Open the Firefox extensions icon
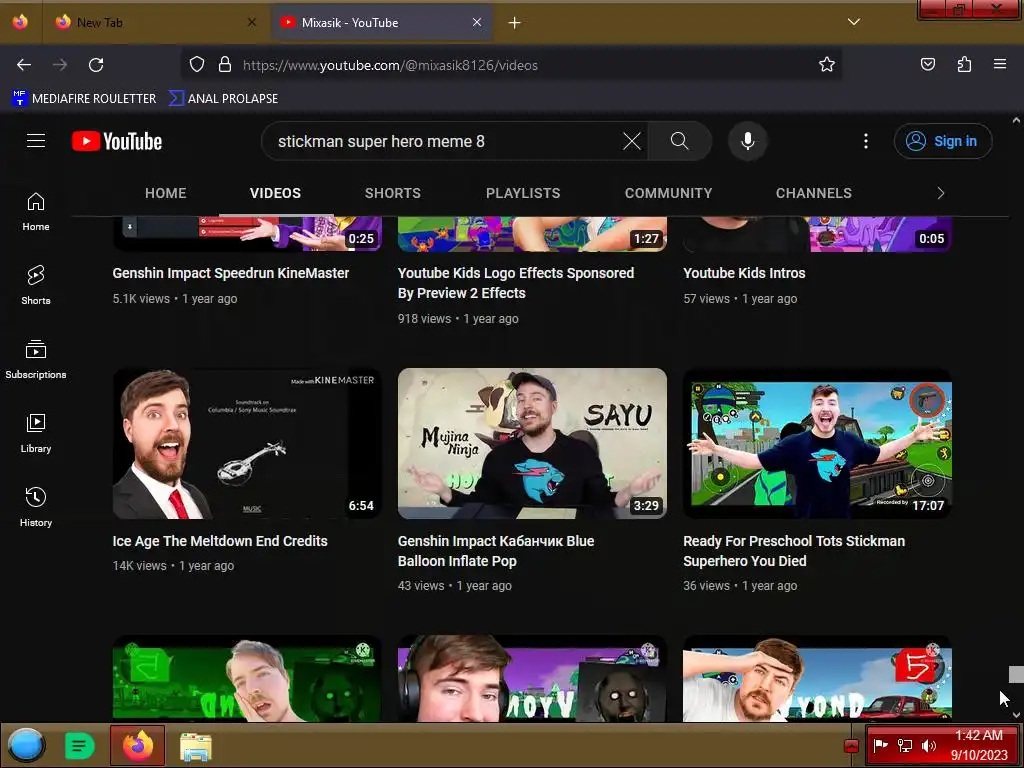The height and width of the screenshot is (768, 1024). tap(964, 65)
